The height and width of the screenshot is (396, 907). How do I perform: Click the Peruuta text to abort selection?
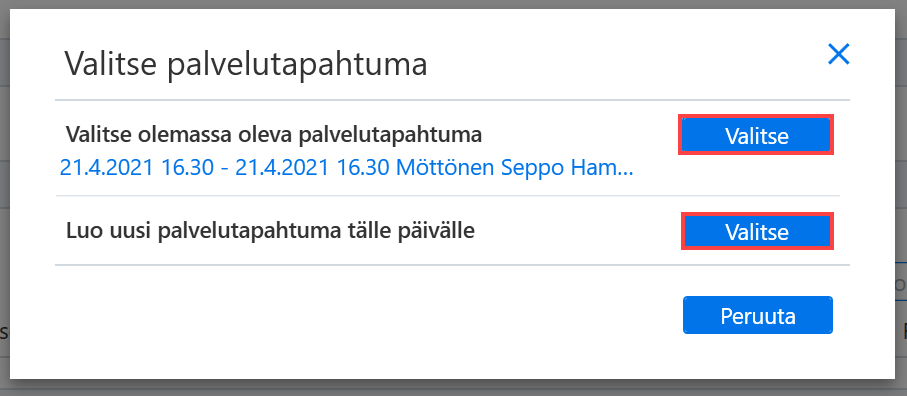[x=757, y=316]
